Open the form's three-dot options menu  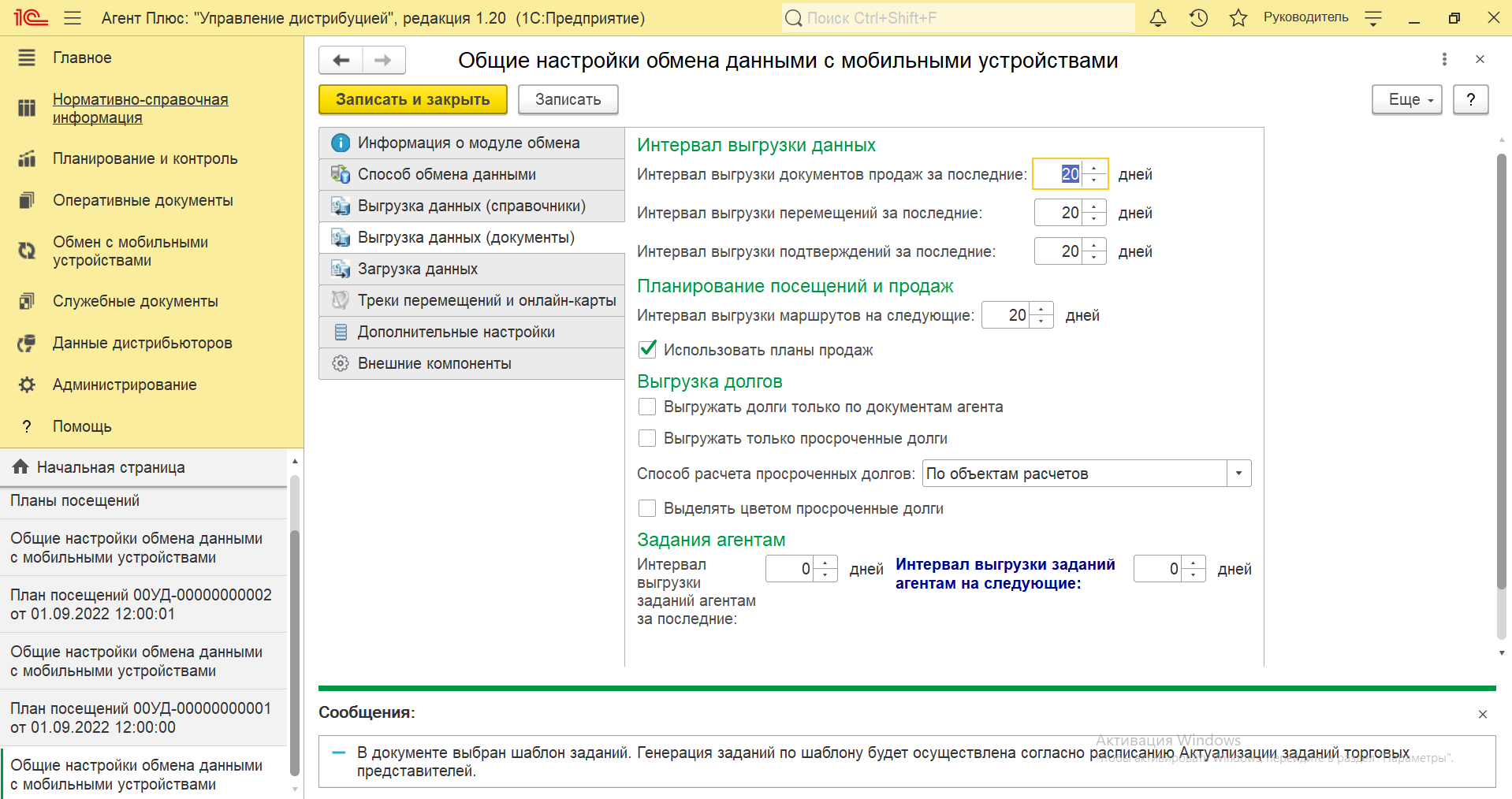coord(1444,59)
